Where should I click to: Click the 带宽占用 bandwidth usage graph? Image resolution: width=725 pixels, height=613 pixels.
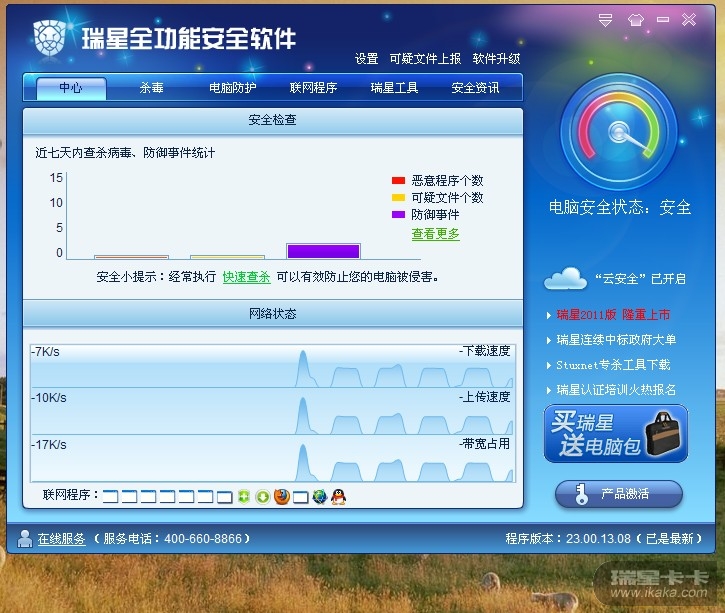click(273, 459)
